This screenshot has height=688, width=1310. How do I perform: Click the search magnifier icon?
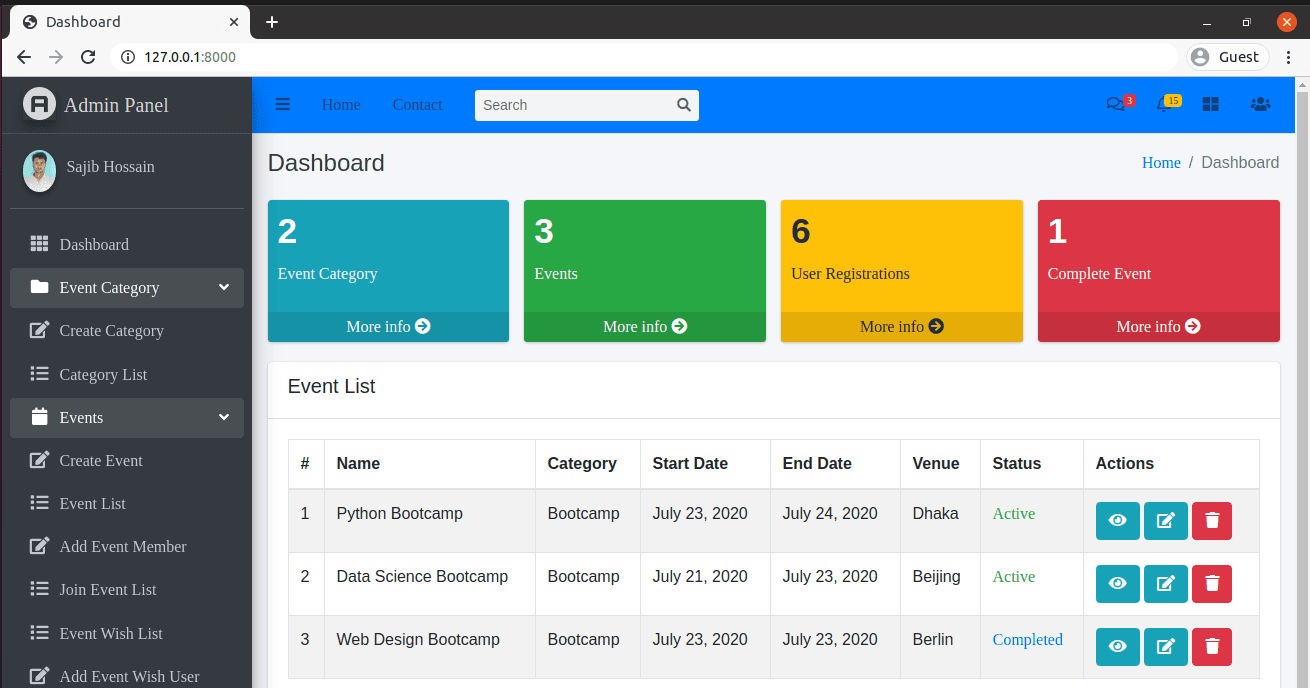pyautogui.click(x=683, y=104)
